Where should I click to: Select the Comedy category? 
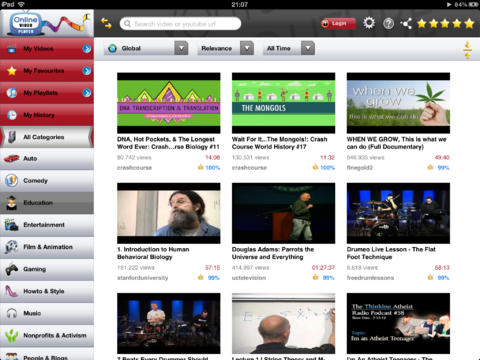(x=47, y=180)
